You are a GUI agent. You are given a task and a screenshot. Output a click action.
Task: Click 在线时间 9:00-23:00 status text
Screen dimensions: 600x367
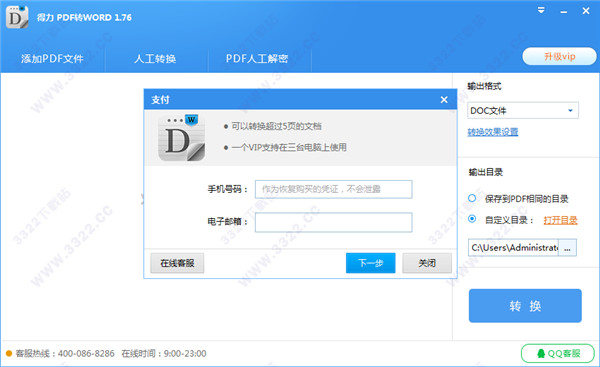pyautogui.click(x=164, y=353)
